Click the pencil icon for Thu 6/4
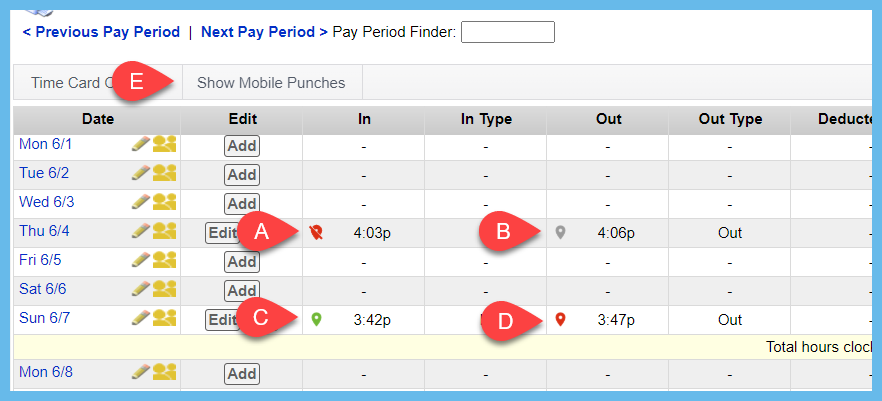882x401 pixels. pos(140,232)
